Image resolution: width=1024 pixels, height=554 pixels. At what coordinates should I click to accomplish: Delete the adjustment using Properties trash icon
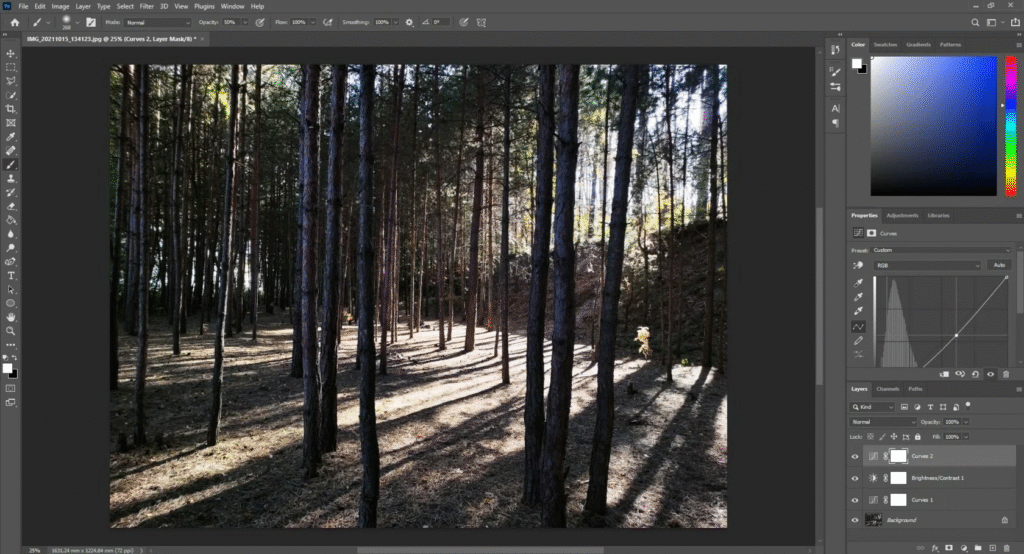(x=1005, y=374)
